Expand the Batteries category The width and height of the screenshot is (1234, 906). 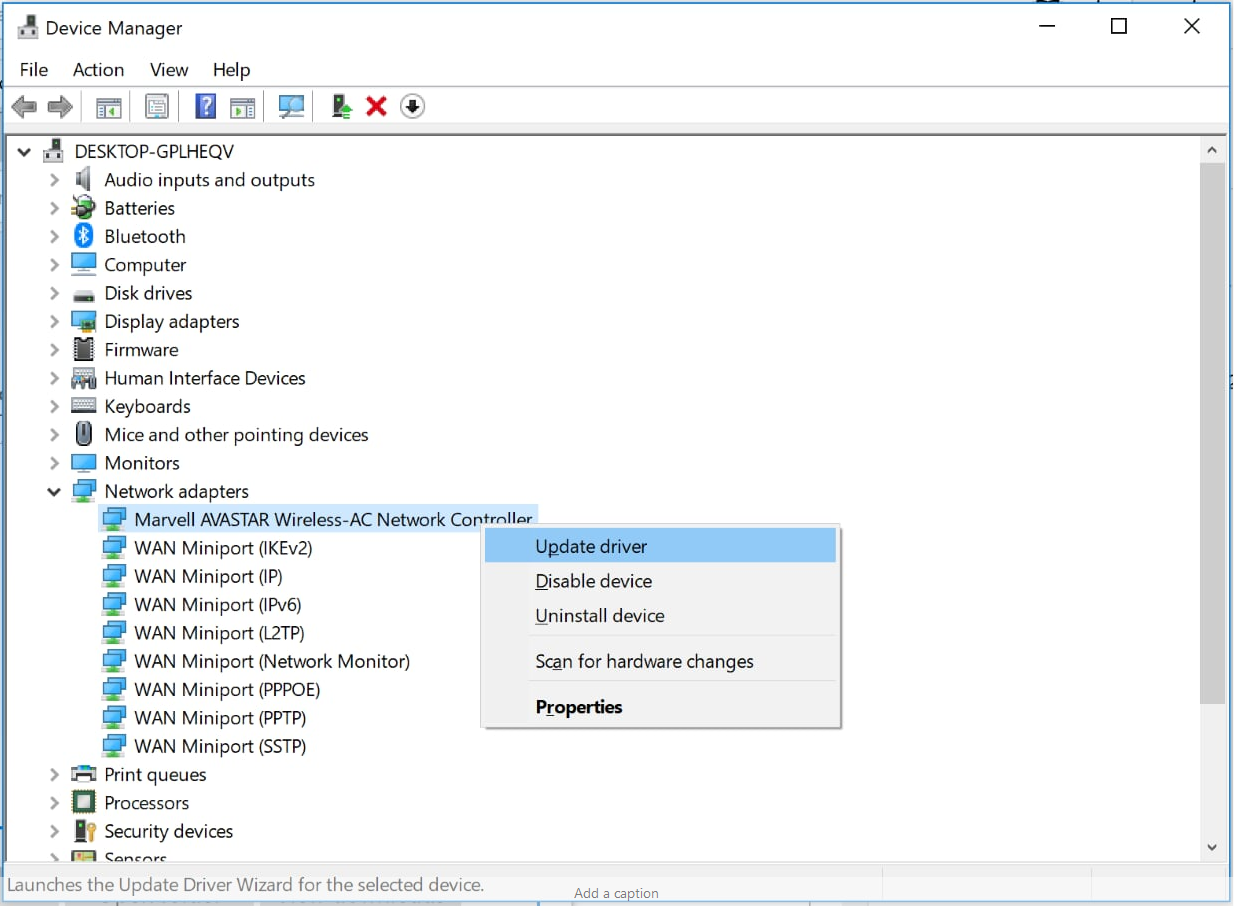pyautogui.click(x=55, y=208)
